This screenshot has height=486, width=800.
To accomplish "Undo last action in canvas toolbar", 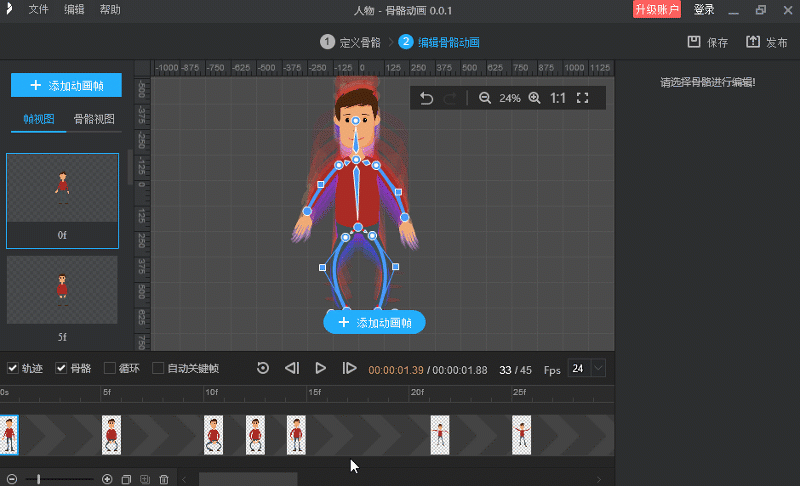I will point(427,98).
